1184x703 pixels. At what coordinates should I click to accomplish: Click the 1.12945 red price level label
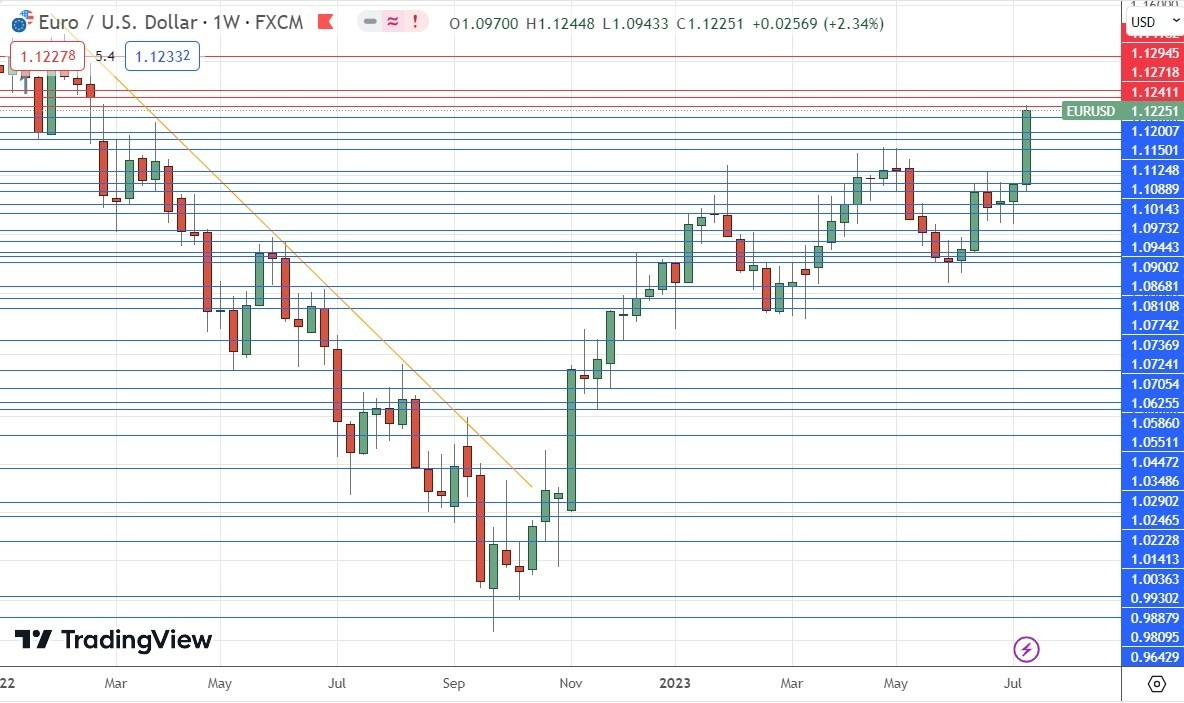pos(1155,52)
